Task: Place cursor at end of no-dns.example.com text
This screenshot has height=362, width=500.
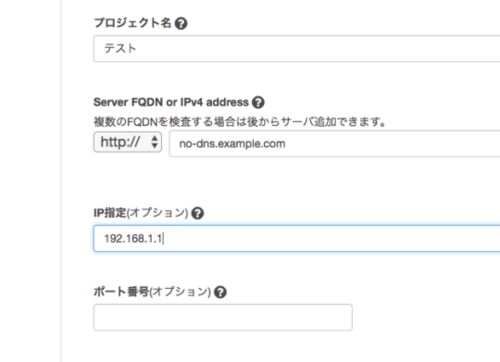Action: click(x=286, y=144)
